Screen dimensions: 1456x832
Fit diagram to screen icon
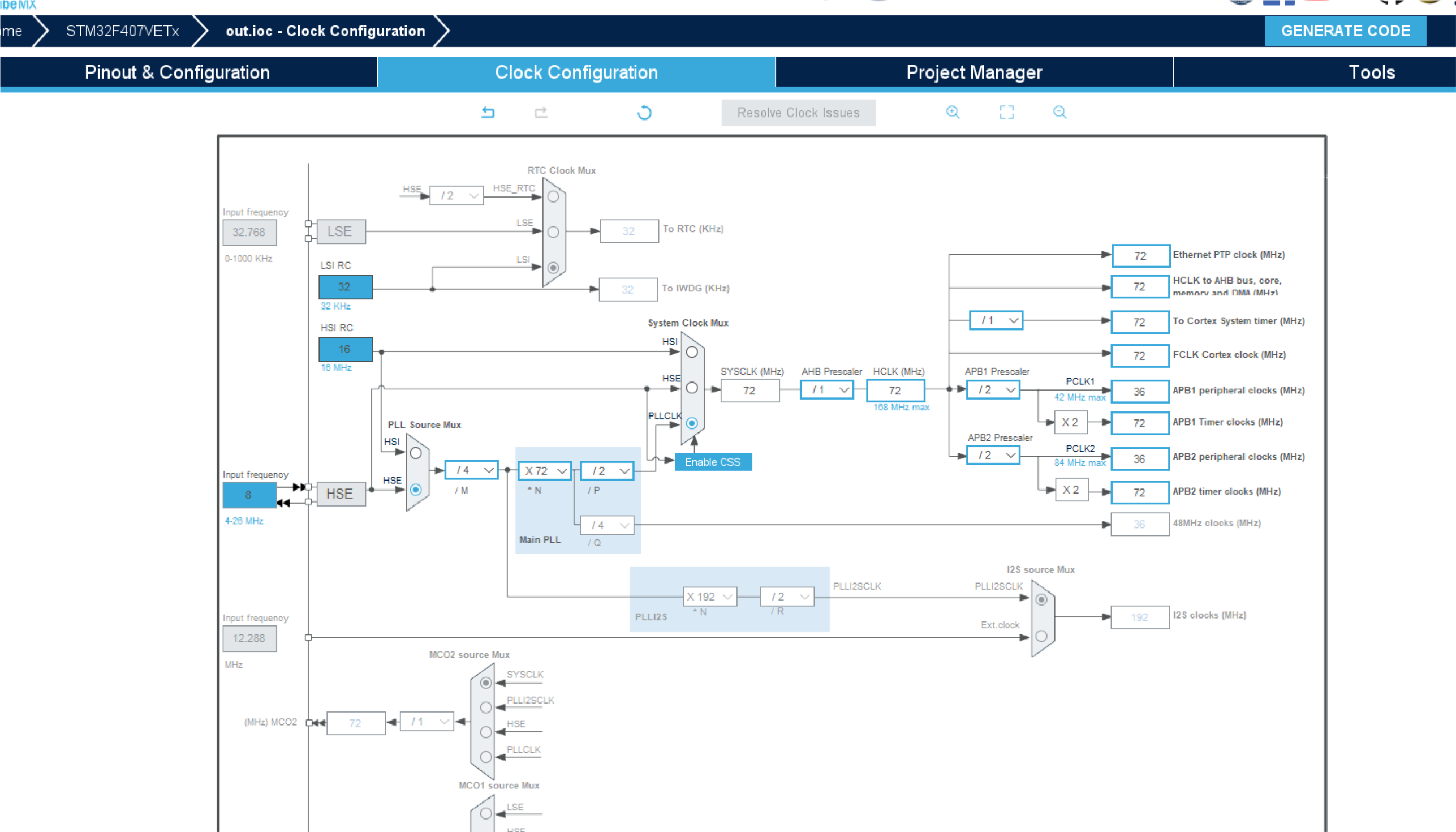(x=1006, y=112)
